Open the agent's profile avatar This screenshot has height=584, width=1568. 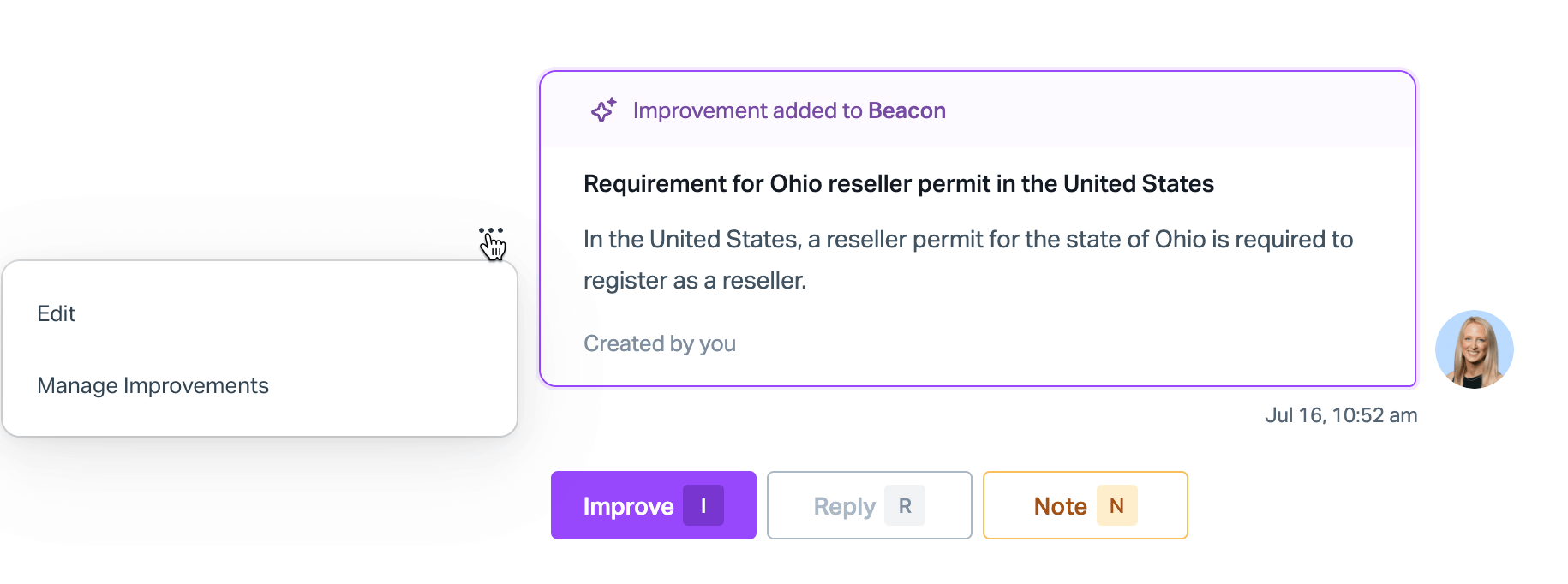(1474, 349)
